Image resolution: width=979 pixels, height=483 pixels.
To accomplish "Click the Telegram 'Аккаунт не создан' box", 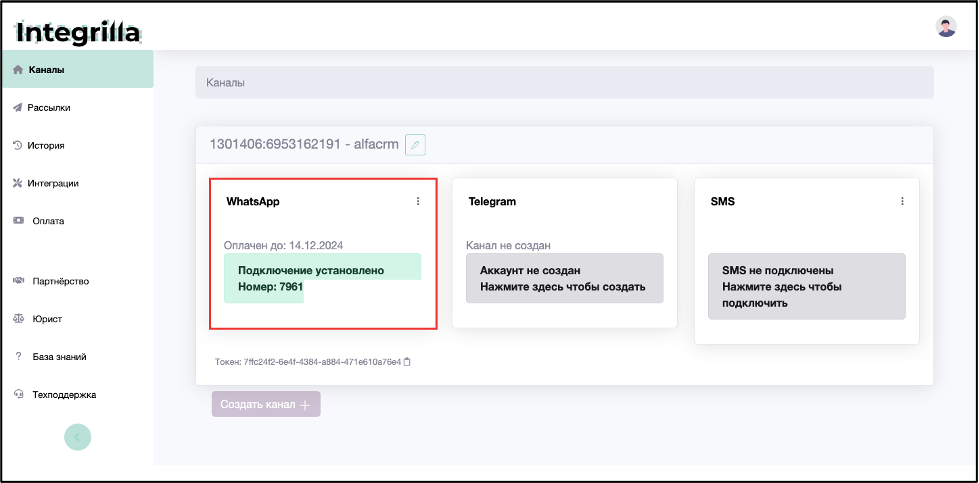I will click(x=564, y=278).
